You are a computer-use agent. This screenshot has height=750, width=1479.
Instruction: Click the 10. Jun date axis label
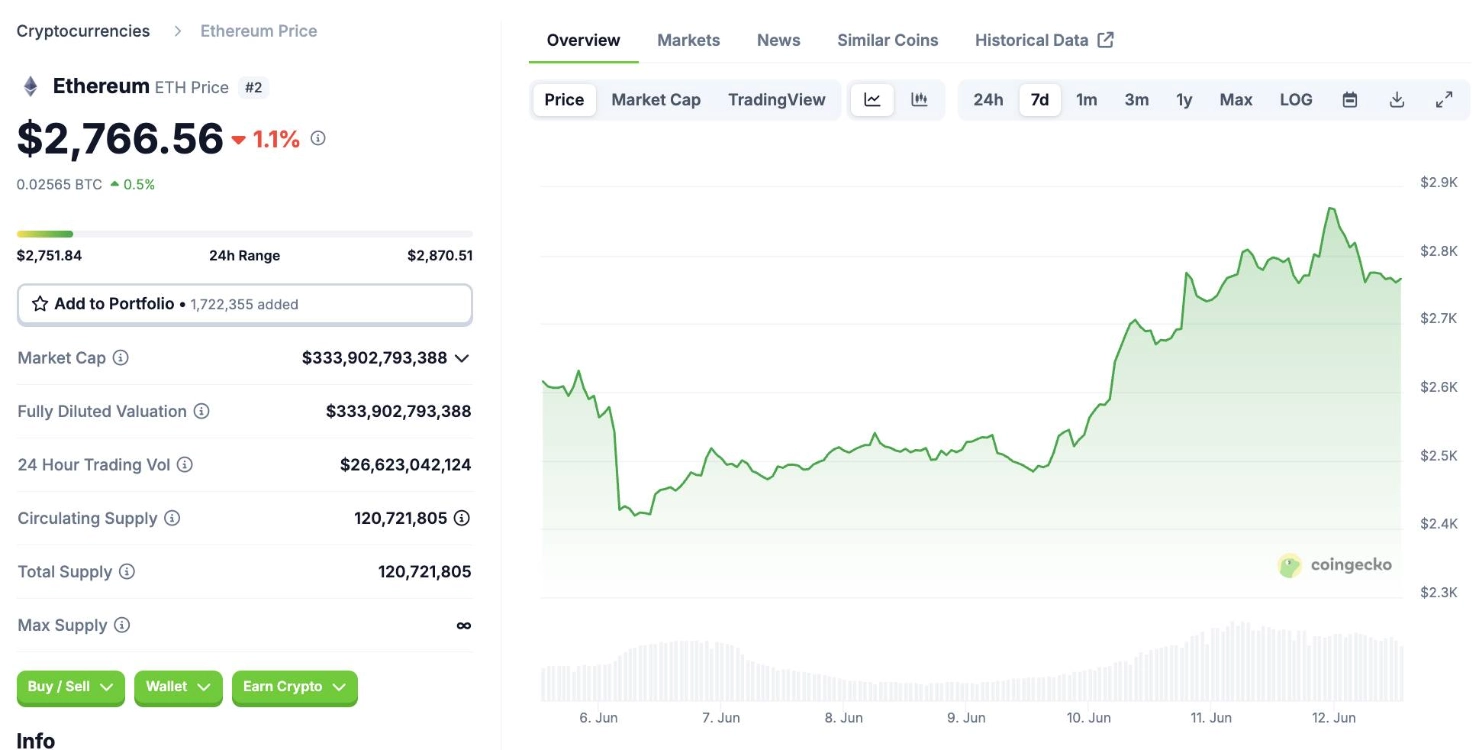(1088, 718)
